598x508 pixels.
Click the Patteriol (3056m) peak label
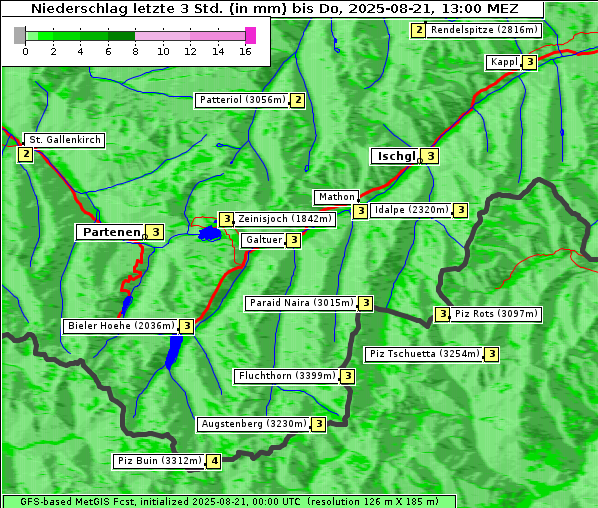click(x=242, y=100)
